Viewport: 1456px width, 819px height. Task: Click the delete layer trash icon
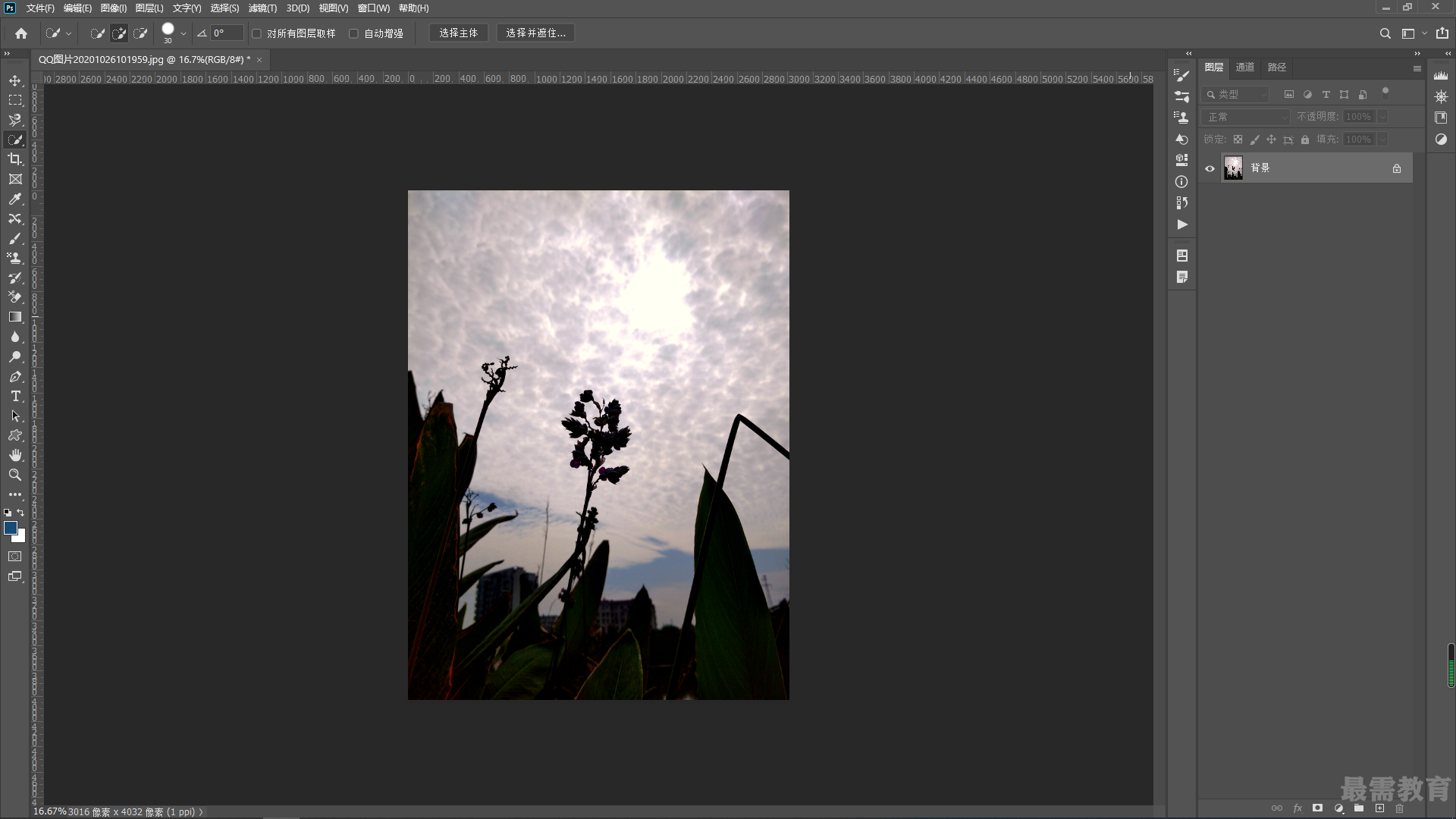point(1400,808)
